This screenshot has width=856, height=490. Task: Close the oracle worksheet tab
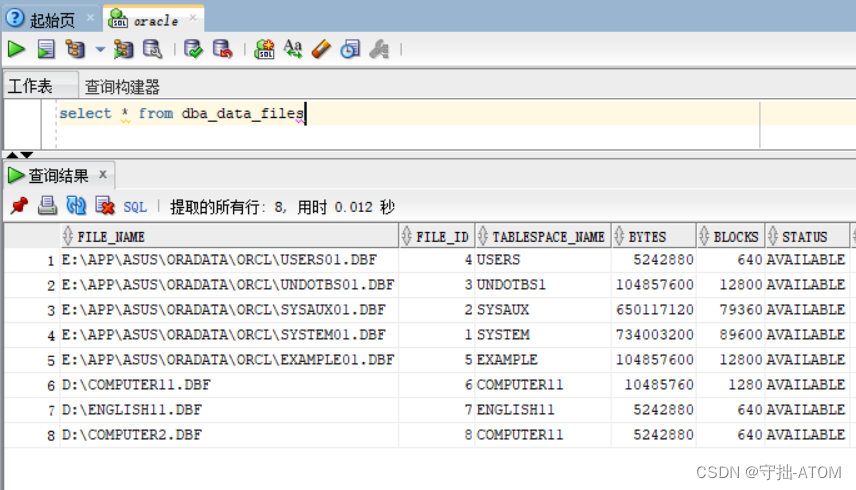(x=193, y=18)
